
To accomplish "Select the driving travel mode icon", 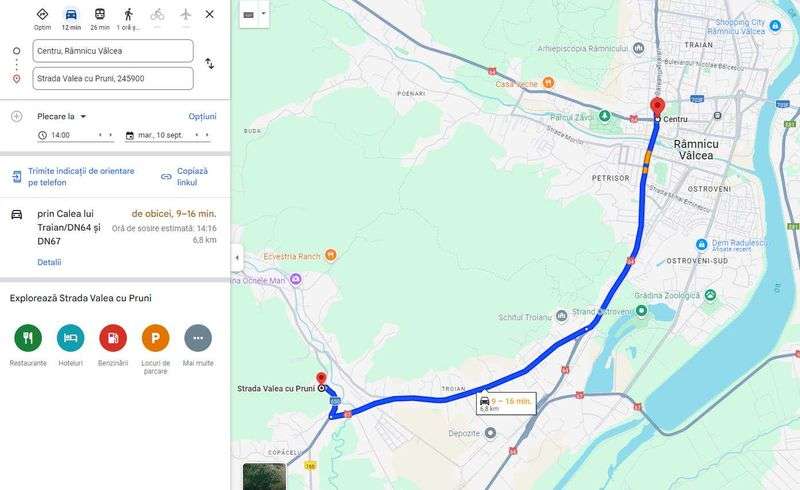I will click(71, 14).
